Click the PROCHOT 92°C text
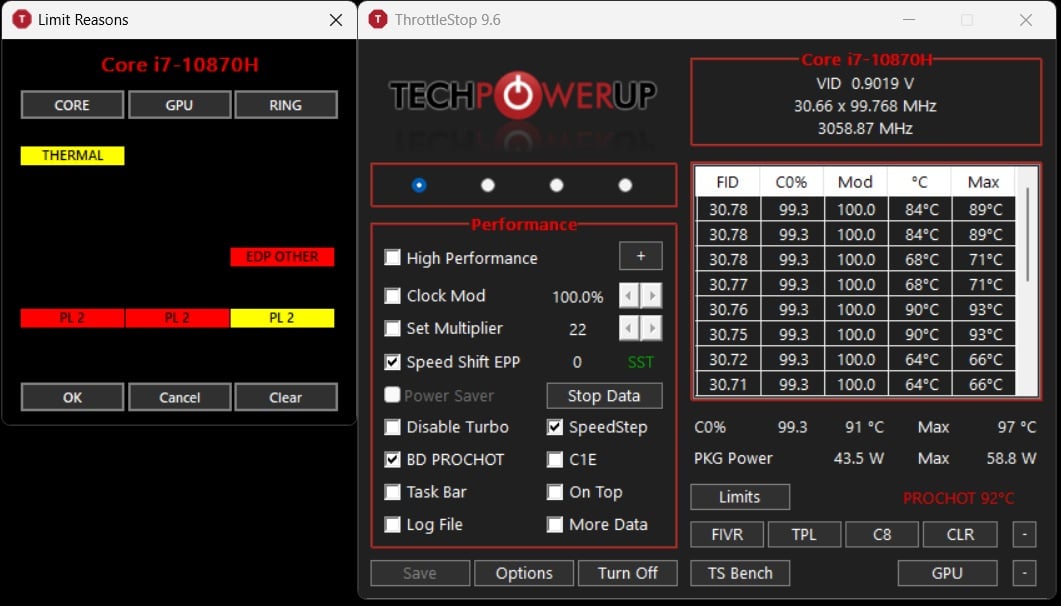Image resolution: width=1061 pixels, height=606 pixels. [x=958, y=498]
